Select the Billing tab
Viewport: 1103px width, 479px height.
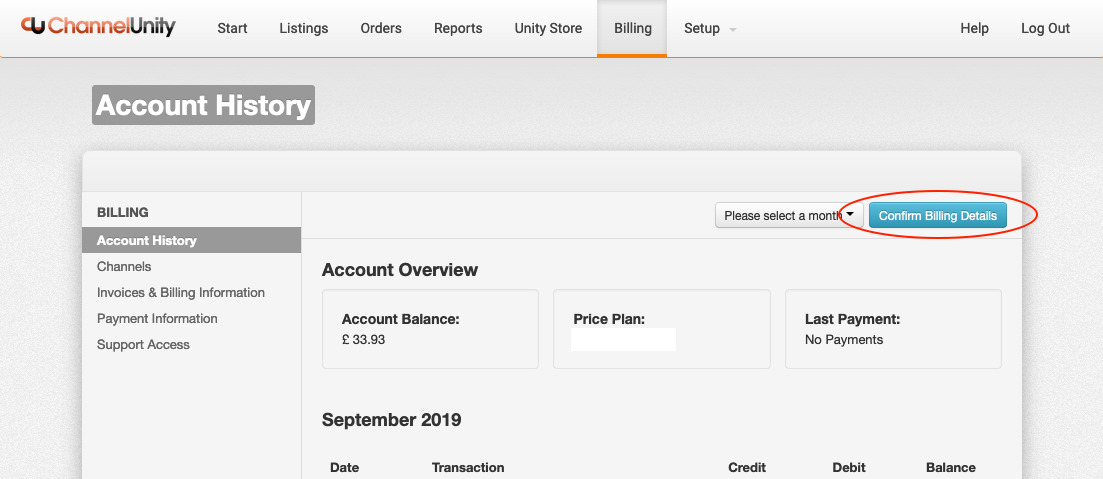point(632,28)
